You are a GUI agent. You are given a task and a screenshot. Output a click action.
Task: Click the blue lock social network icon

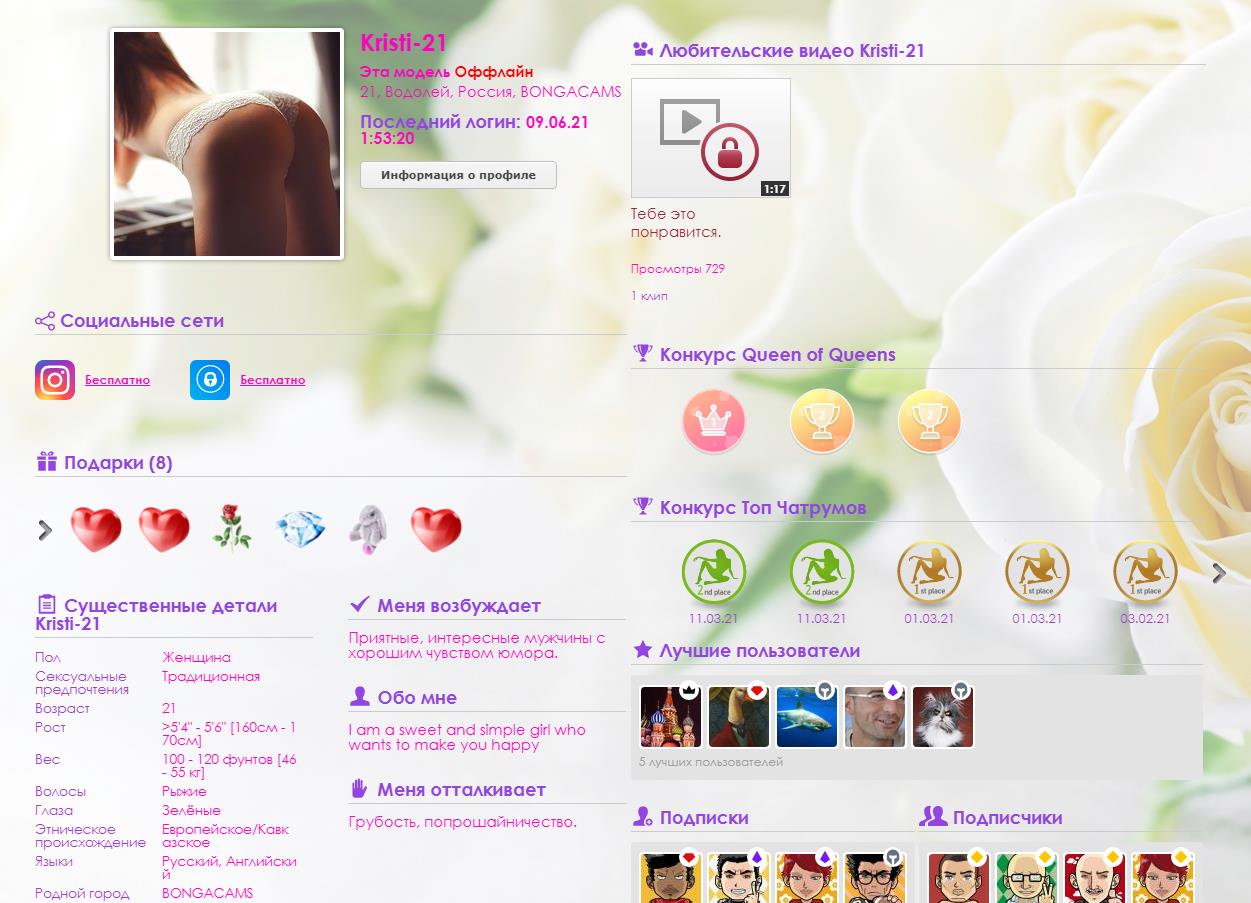pos(210,380)
